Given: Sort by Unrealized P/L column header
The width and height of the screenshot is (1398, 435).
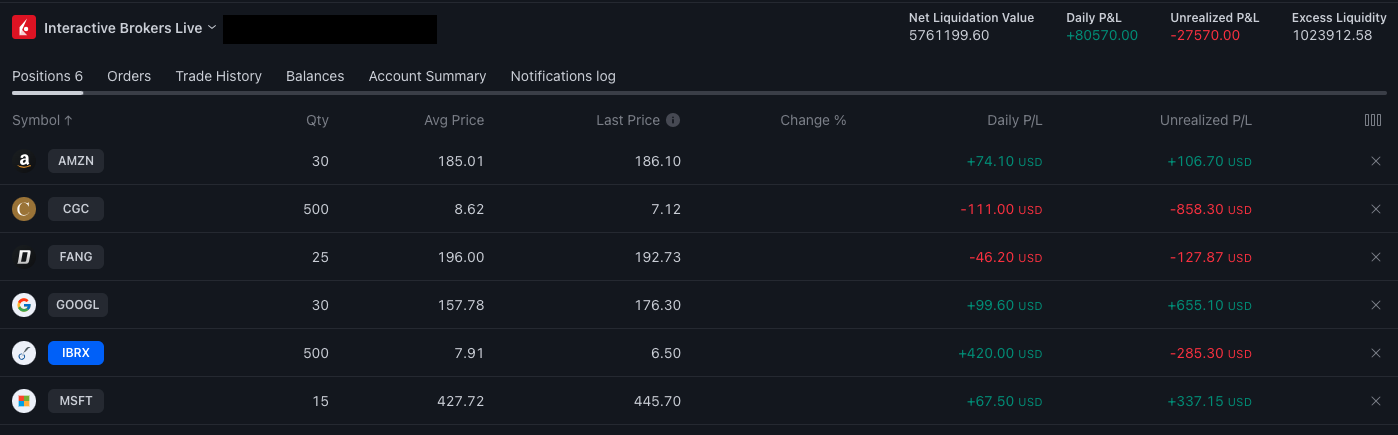Looking at the screenshot, I should 1205,120.
